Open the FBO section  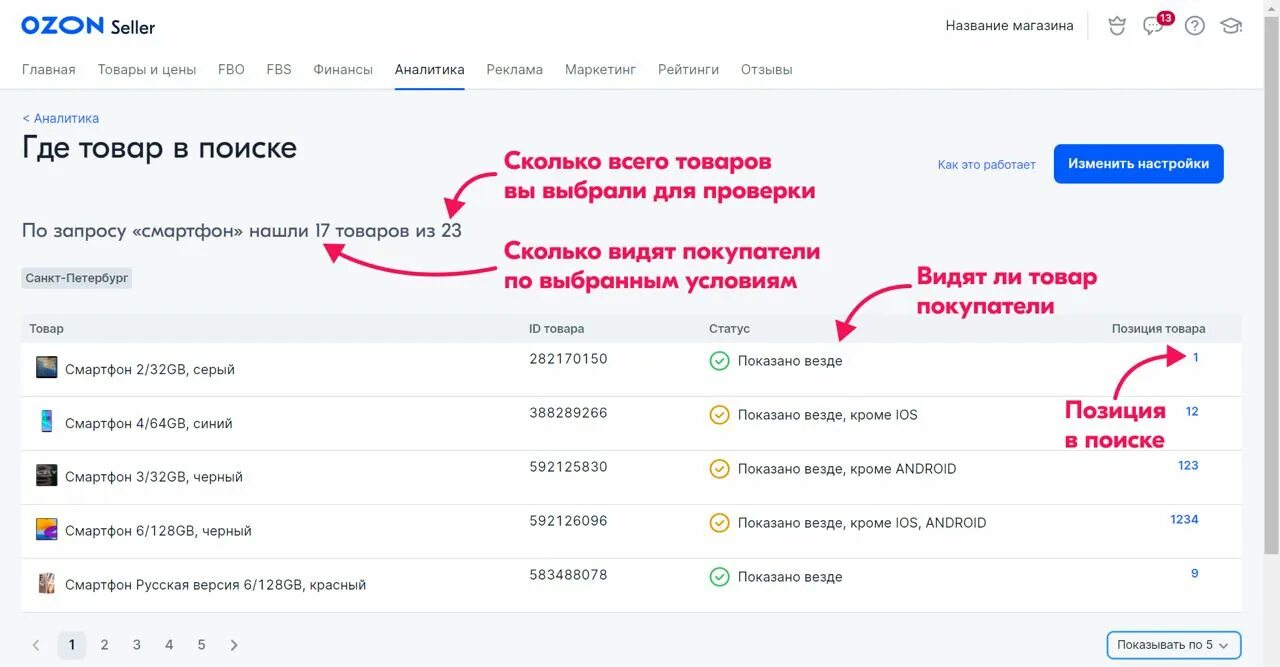point(231,69)
